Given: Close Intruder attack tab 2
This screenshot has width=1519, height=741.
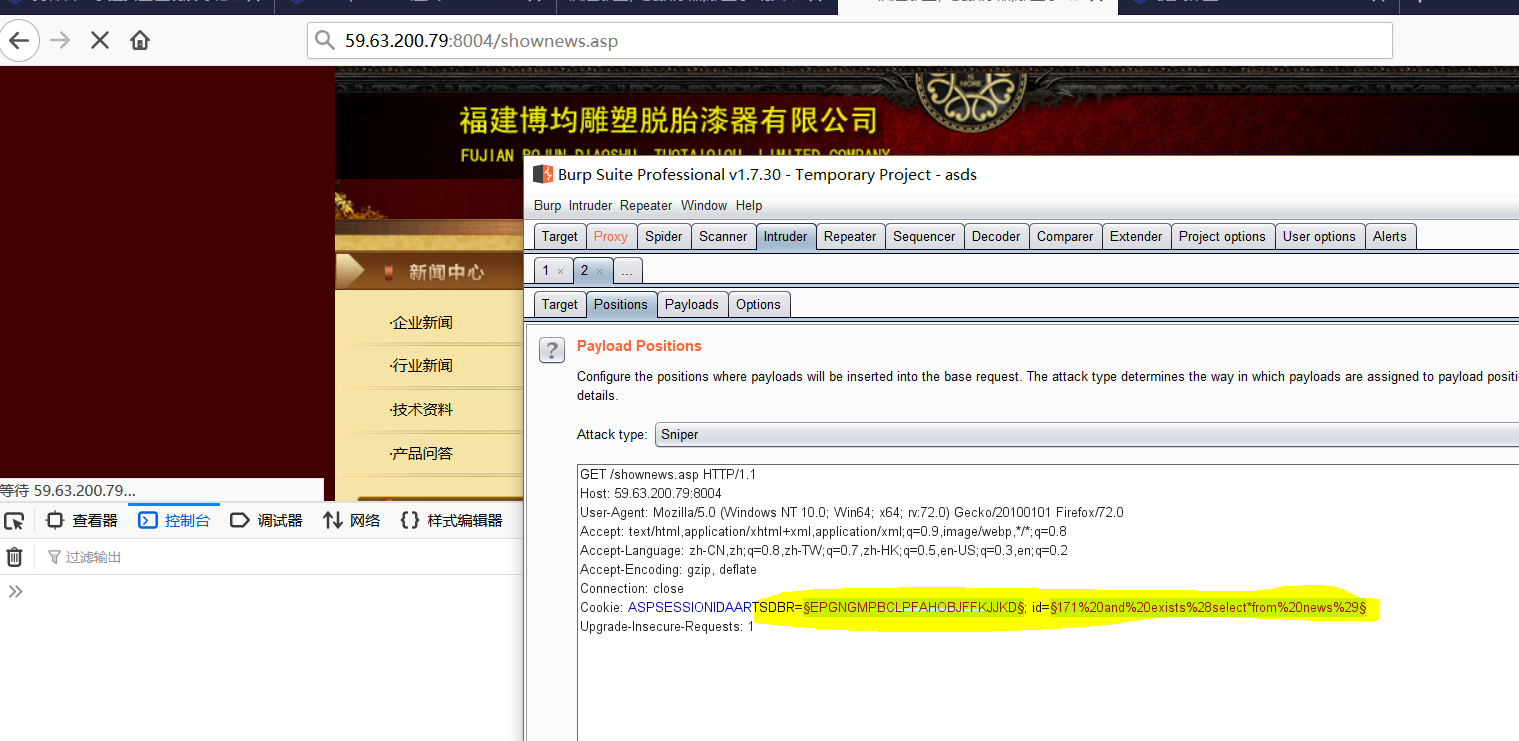Looking at the screenshot, I should (599, 272).
